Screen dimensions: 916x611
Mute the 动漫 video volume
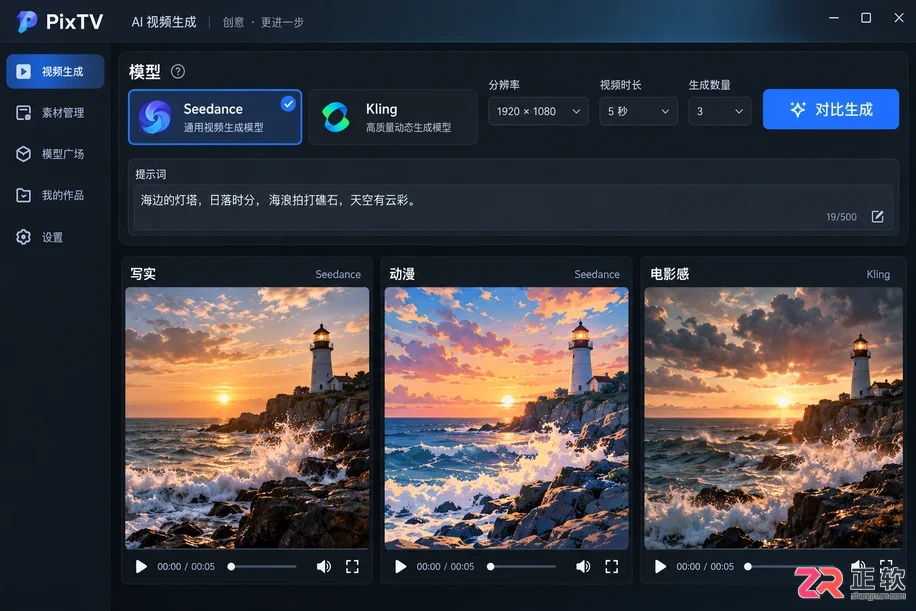point(583,567)
